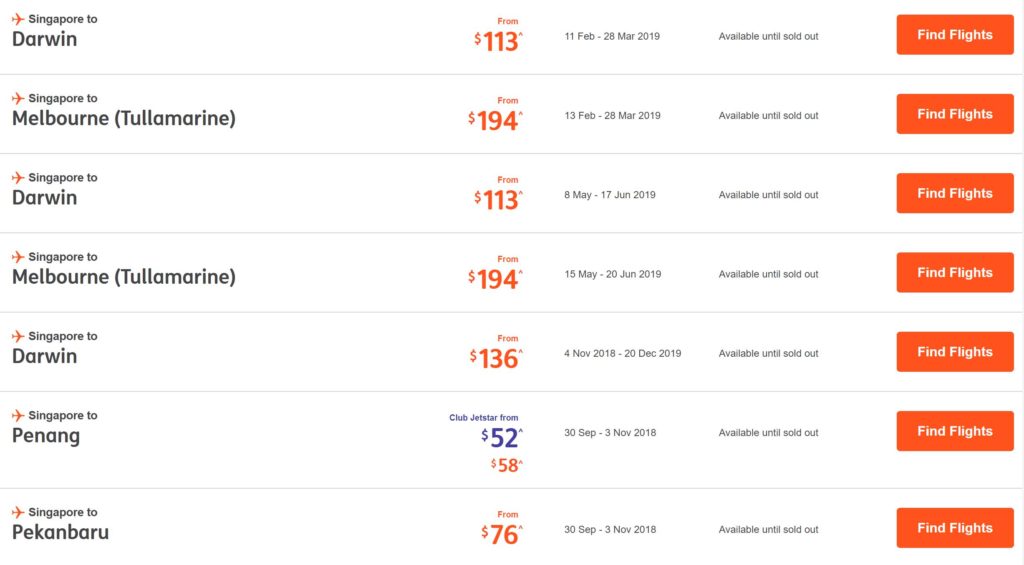Find Flights for Darwin 8 May - 17 Jun

pos(955,193)
